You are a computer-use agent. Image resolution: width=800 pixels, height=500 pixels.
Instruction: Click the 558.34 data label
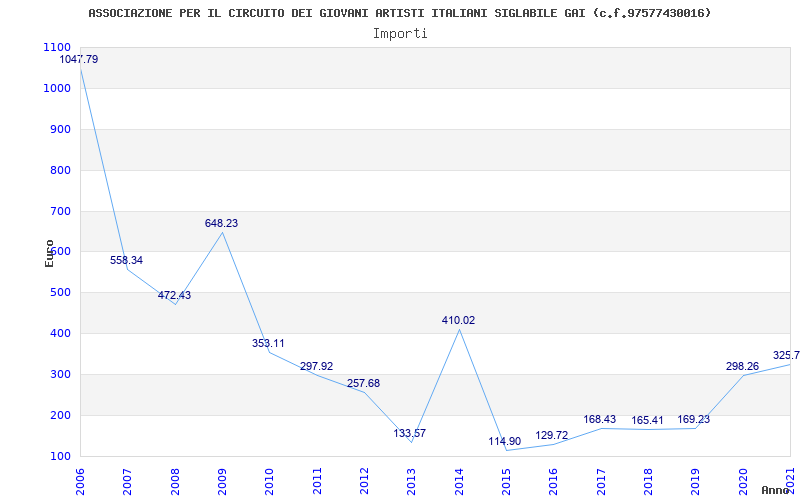tap(127, 260)
